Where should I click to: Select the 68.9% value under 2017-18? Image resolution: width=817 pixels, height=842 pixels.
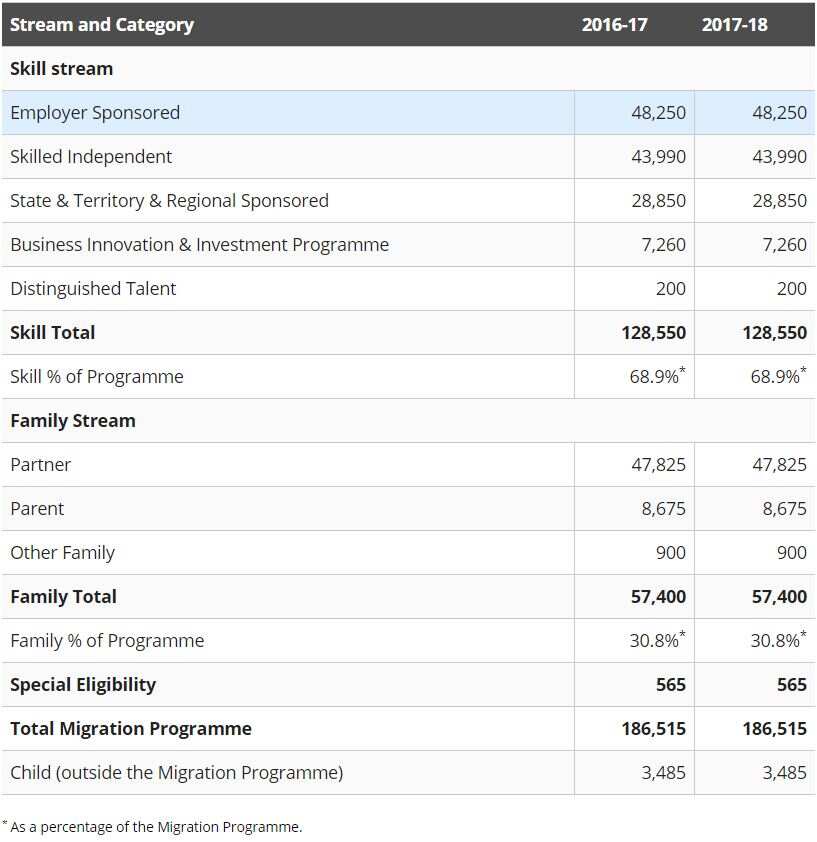pos(778,376)
